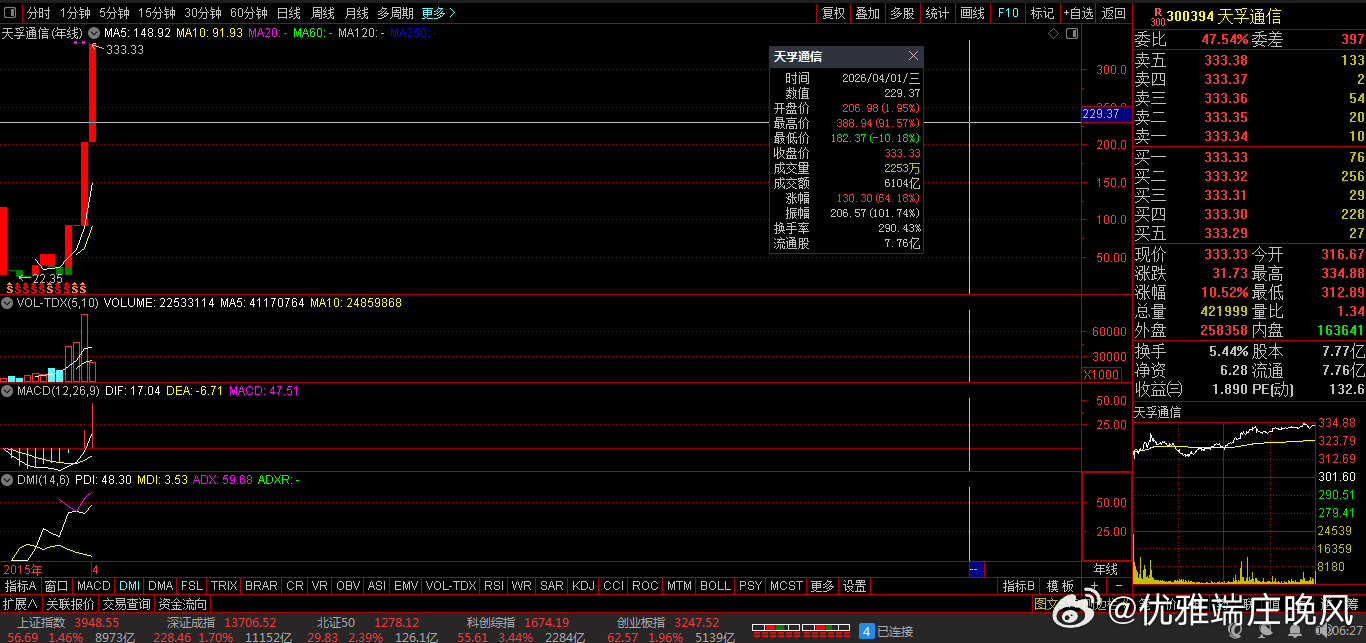The width and height of the screenshot is (1366, 643).
Task: Close the 天孚通信 data tooltip box
Action: point(913,57)
